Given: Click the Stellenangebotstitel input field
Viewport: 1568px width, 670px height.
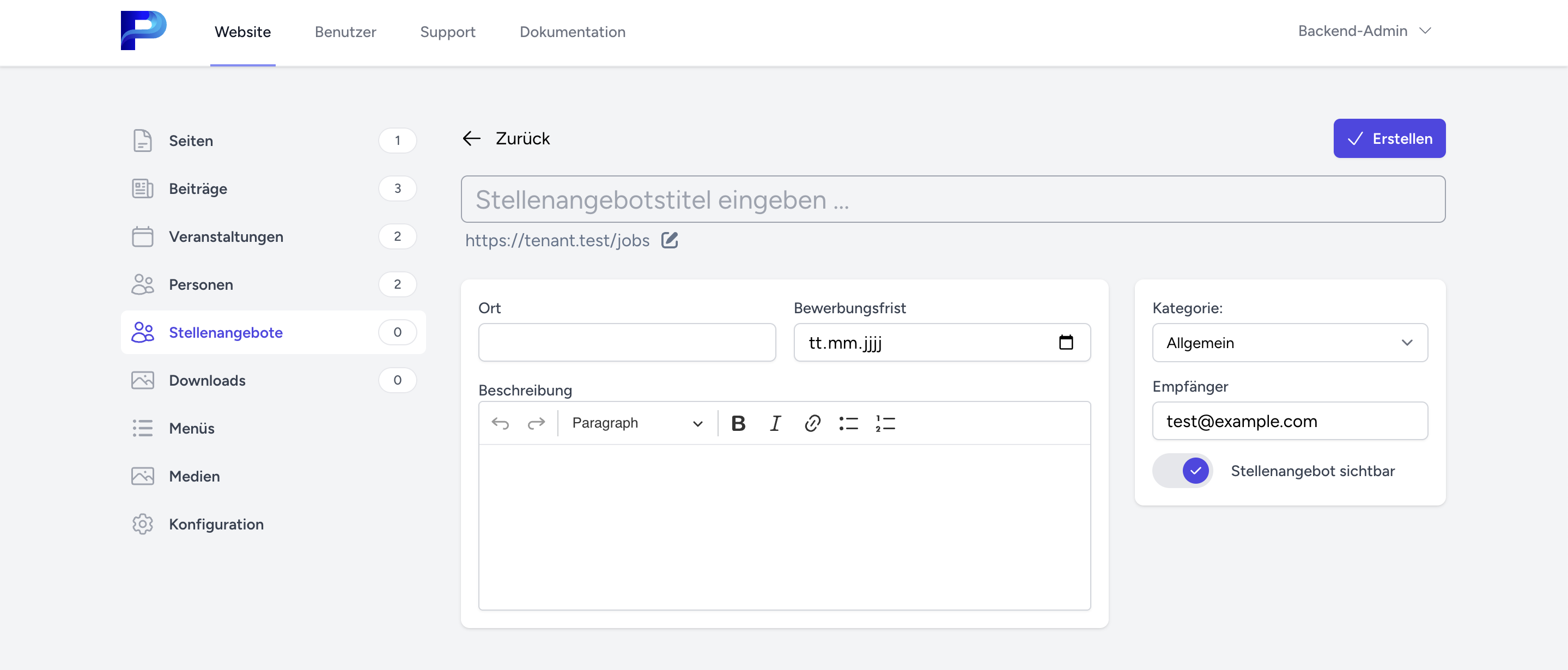Looking at the screenshot, I should click(952, 199).
